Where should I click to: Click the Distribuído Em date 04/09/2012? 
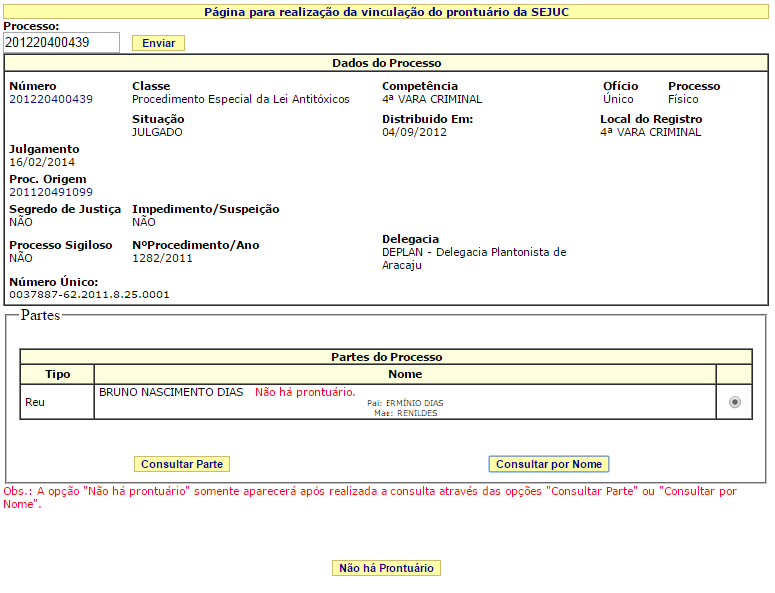413,132
